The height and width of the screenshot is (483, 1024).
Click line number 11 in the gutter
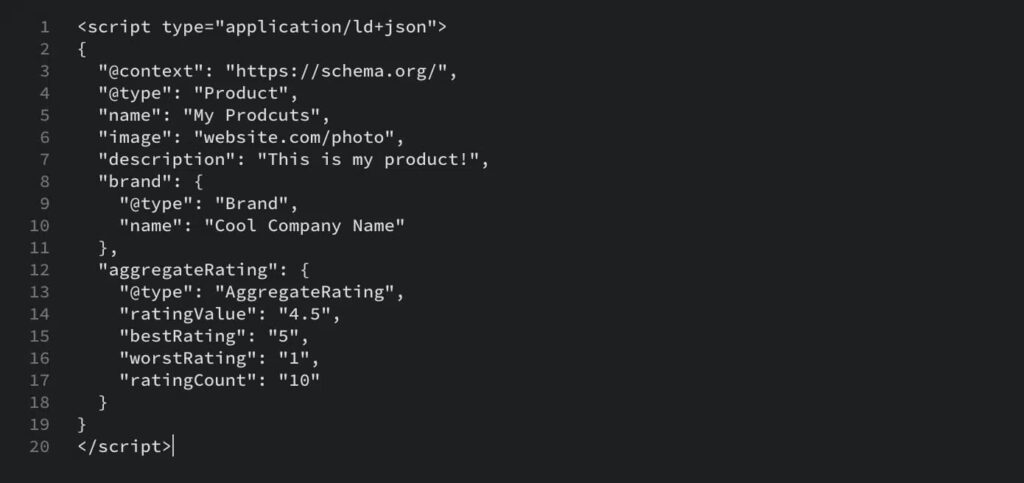click(39, 248)
